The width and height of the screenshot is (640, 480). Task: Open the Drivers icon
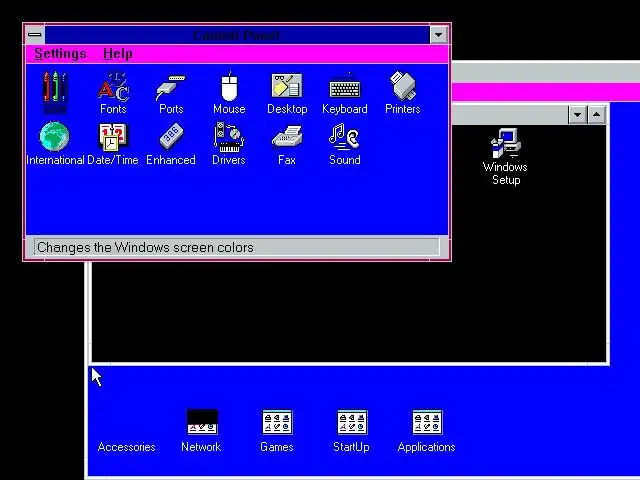(x=229, y=137)
